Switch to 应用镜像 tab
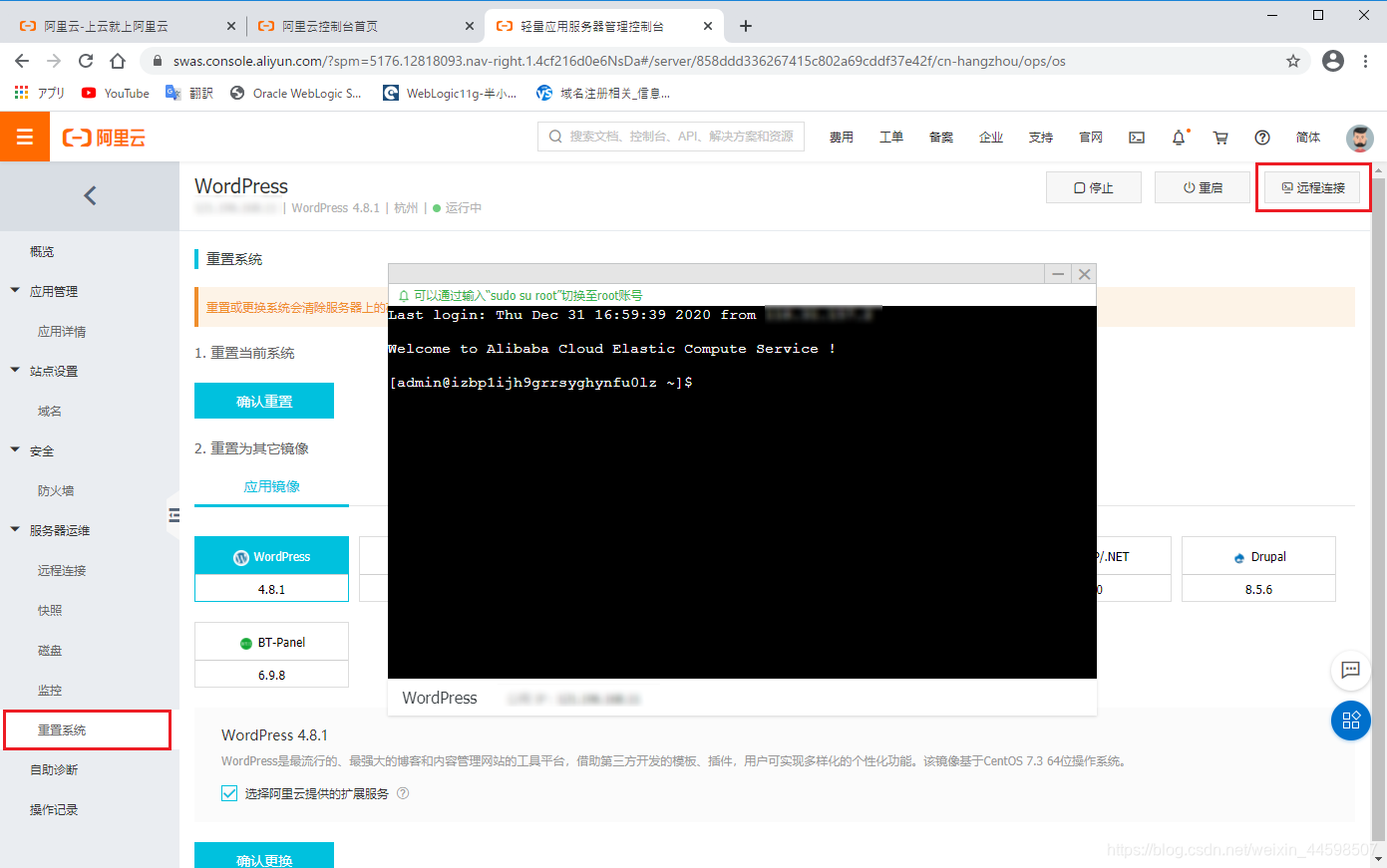 point(271,486)
